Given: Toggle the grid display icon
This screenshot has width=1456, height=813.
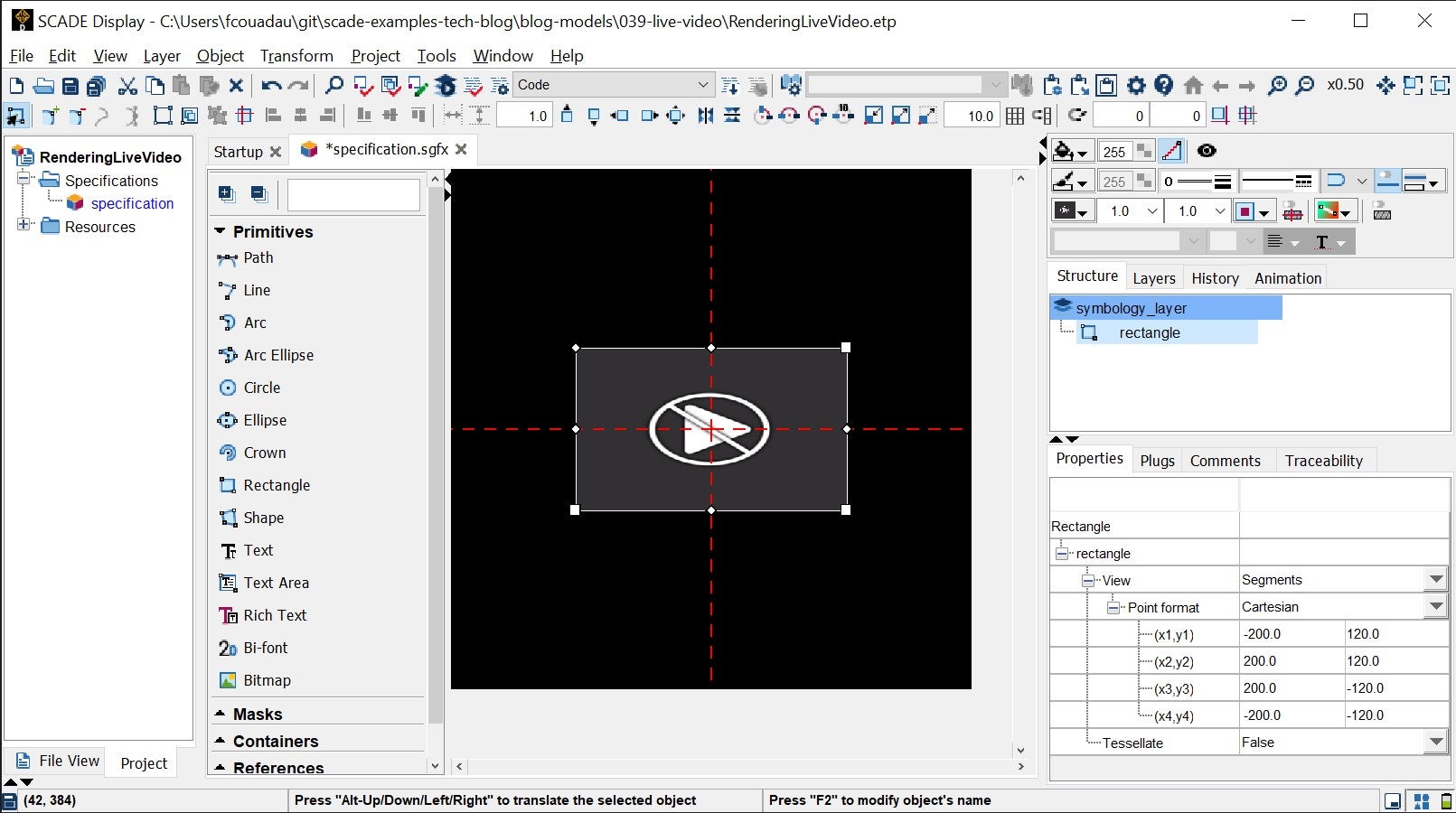Looking at the screenshot, I should point(1015,116).
